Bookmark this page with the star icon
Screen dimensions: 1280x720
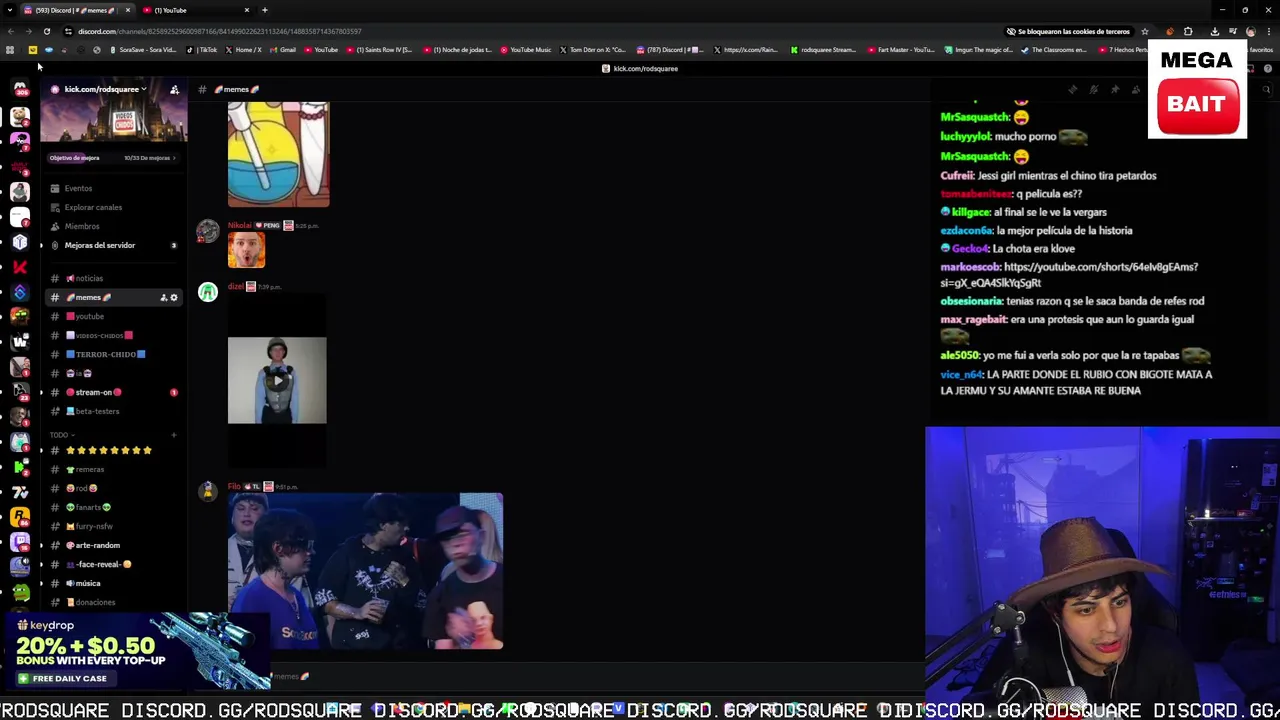[1144, 31]
